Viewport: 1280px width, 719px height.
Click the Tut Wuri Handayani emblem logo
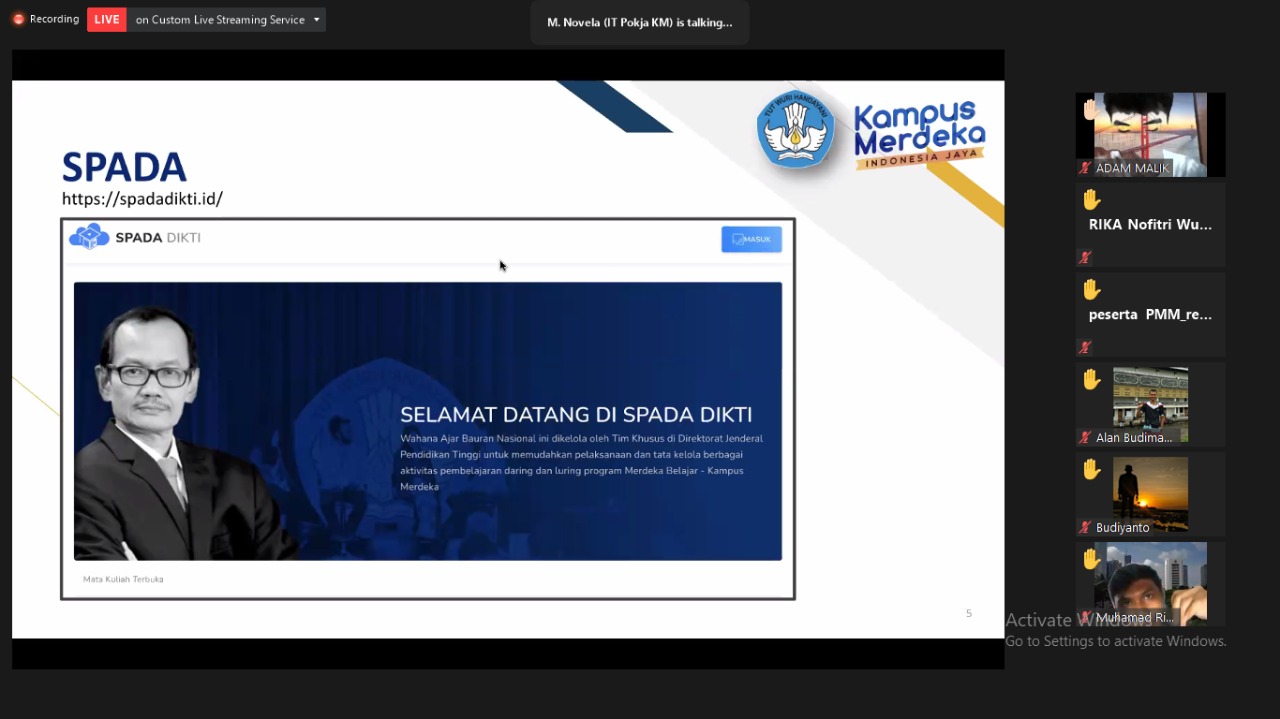pos(796,129)
